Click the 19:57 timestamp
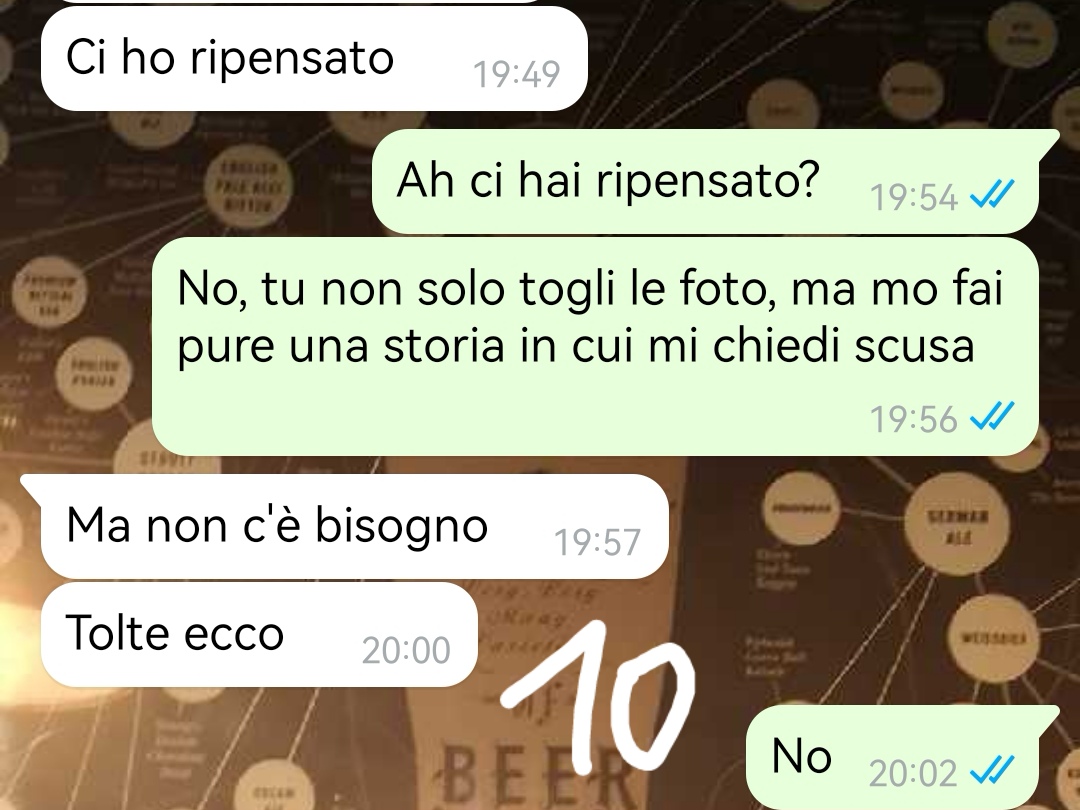The height and width of the screenshot is (810, 1080). (x=598, y=542)
